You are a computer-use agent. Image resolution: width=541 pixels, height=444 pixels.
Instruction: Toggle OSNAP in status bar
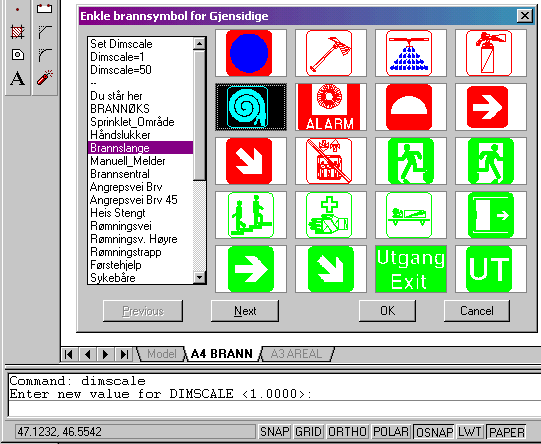434,432
